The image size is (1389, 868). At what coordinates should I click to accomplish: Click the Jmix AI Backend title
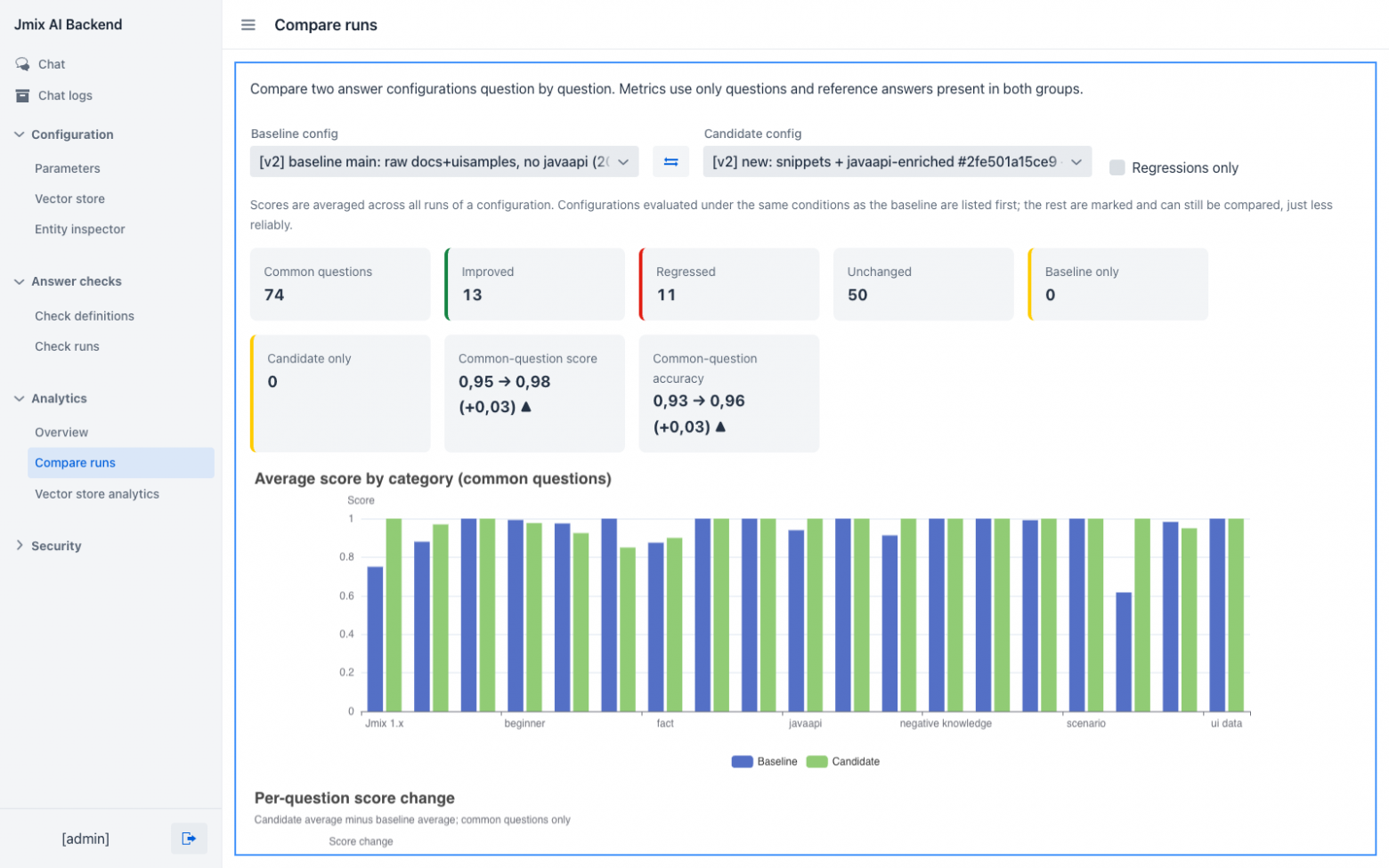(x=69, y=25)
